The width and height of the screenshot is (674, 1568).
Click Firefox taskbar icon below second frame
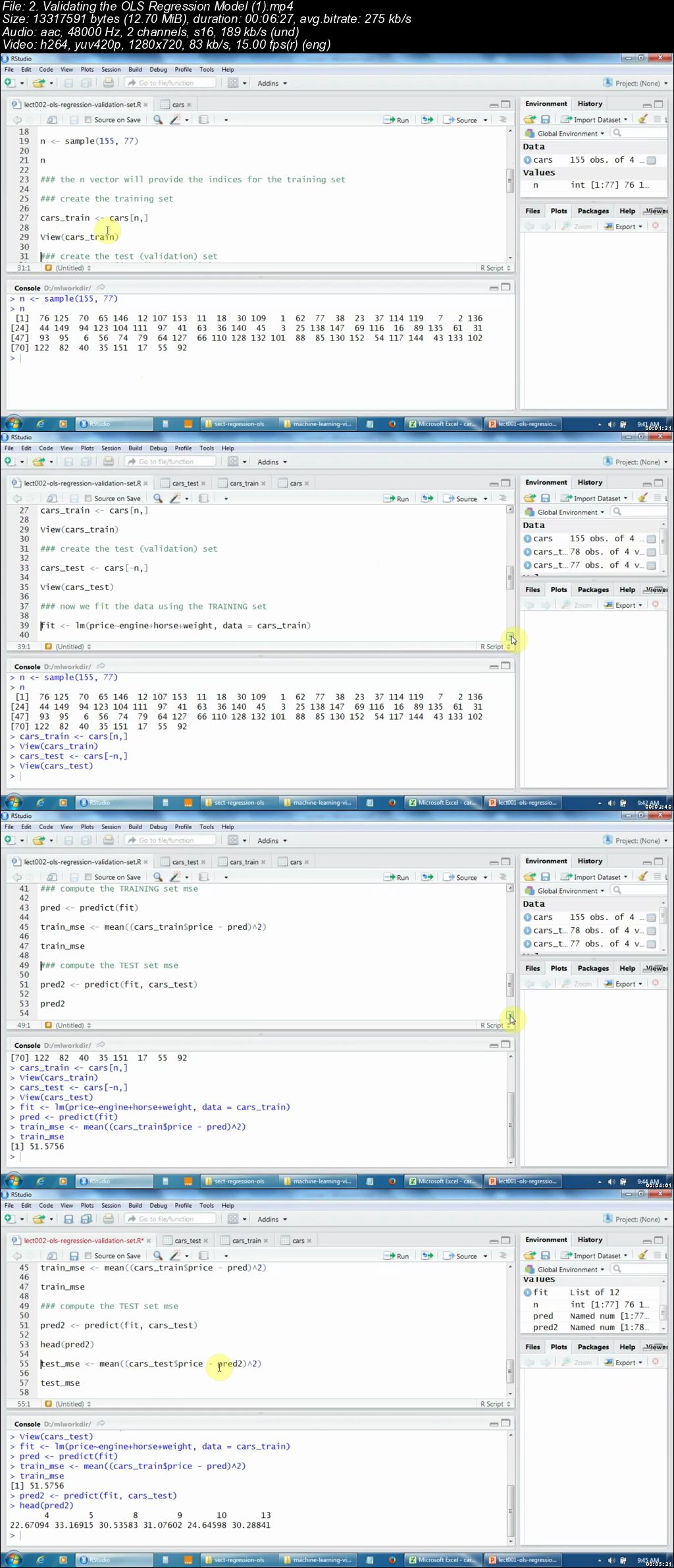point(392,803)
